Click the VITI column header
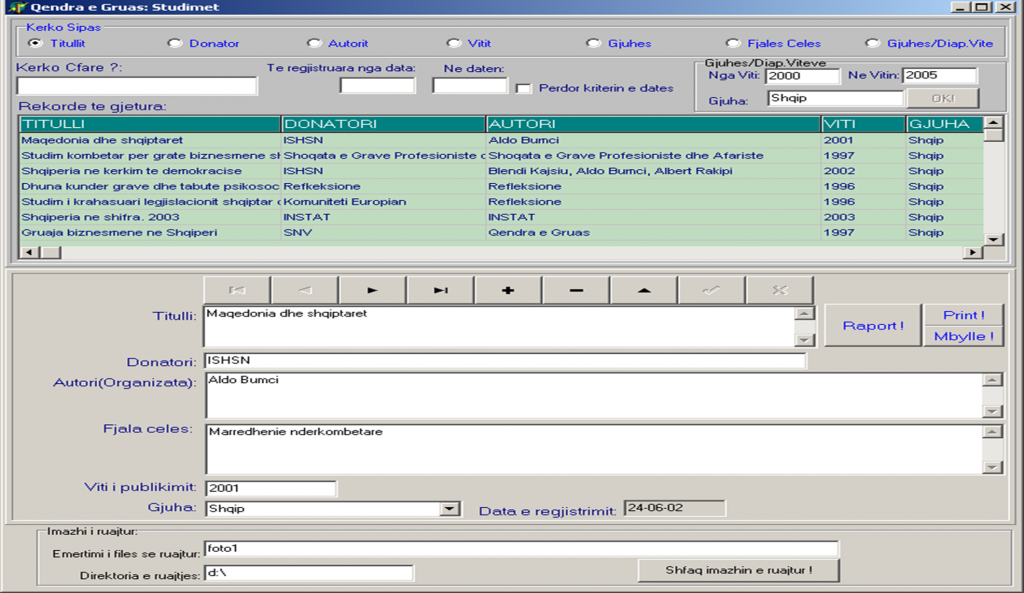 pyautogui.click(x=863, y=124)
